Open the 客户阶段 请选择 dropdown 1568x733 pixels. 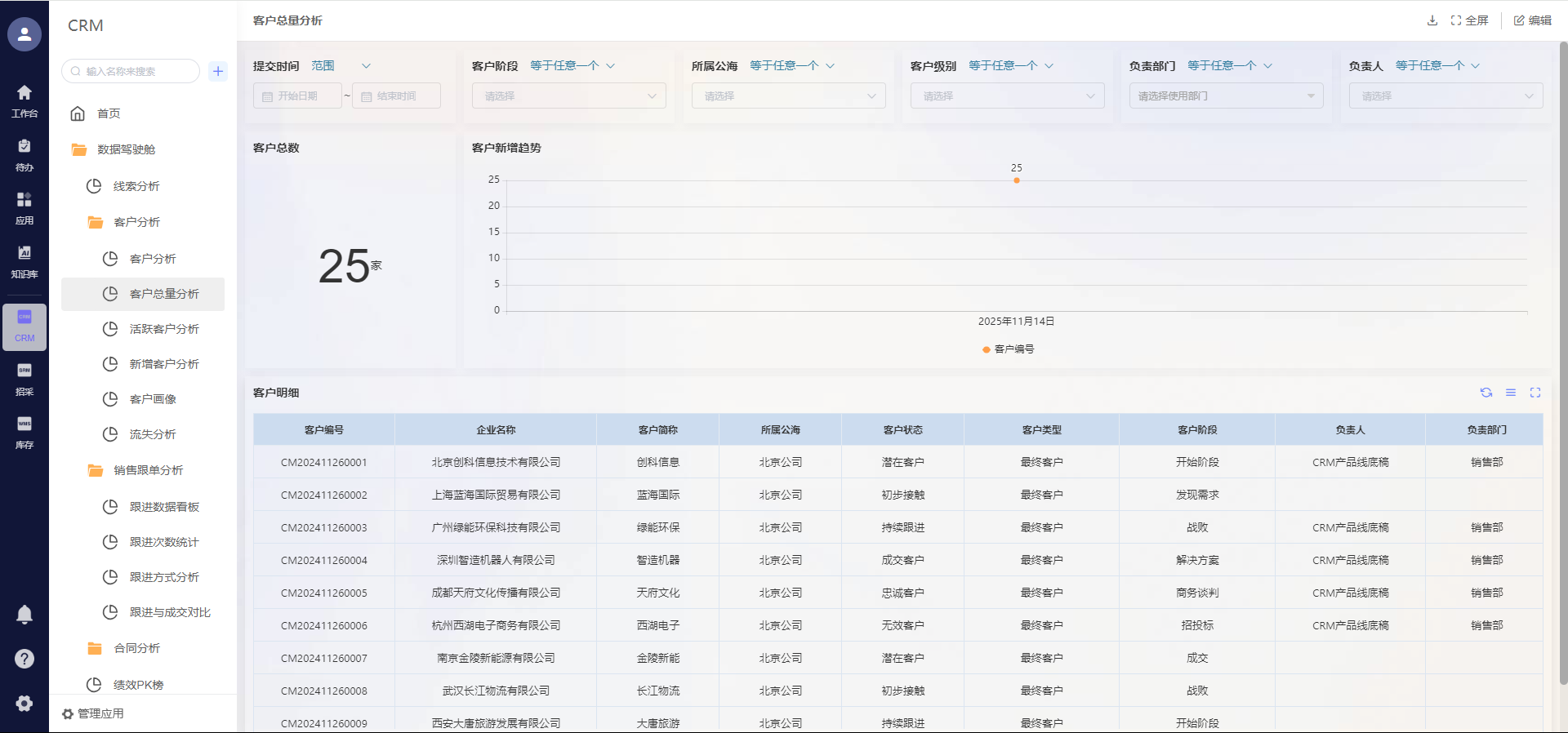(568, 96)
